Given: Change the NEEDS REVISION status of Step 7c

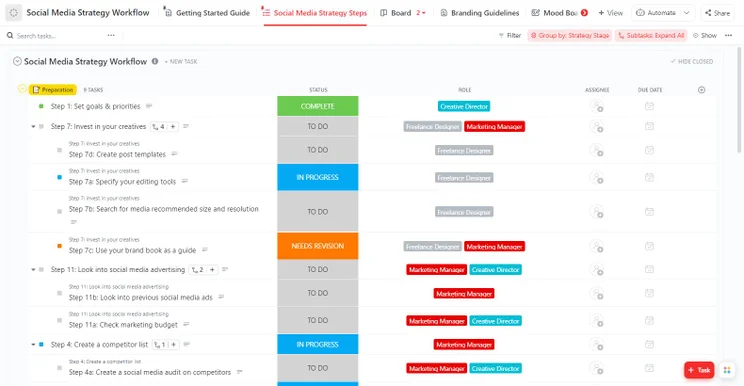Looking at the screenshot, I should point(317,246).
